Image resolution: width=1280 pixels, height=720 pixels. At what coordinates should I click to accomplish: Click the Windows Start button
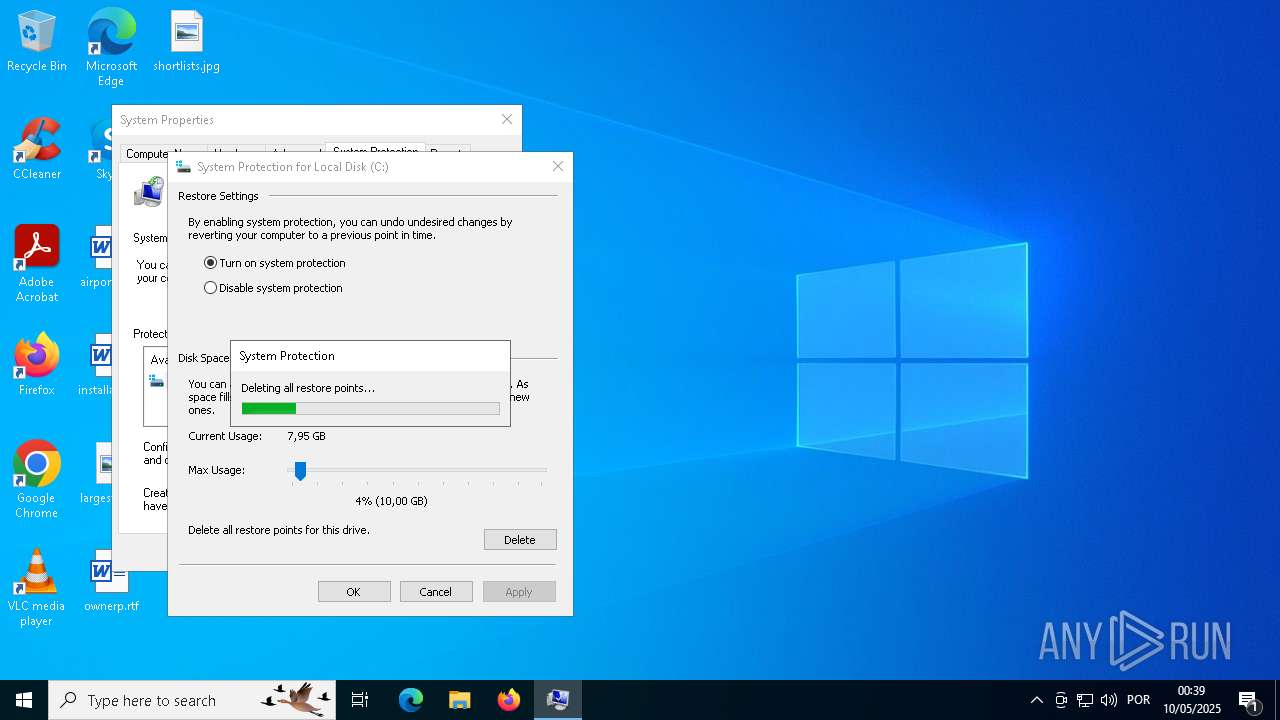pos(24,700)
